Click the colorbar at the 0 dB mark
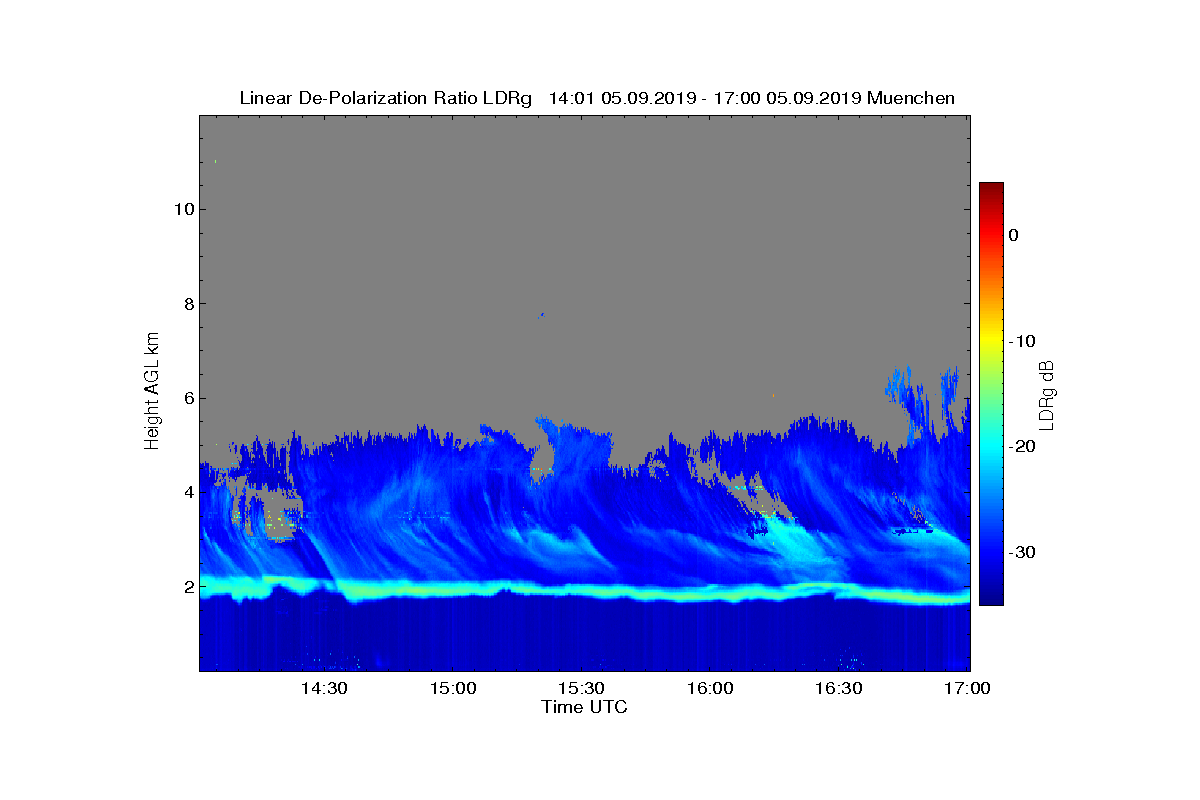Screen dimensions: 1200x800 [x=991, y=235]
